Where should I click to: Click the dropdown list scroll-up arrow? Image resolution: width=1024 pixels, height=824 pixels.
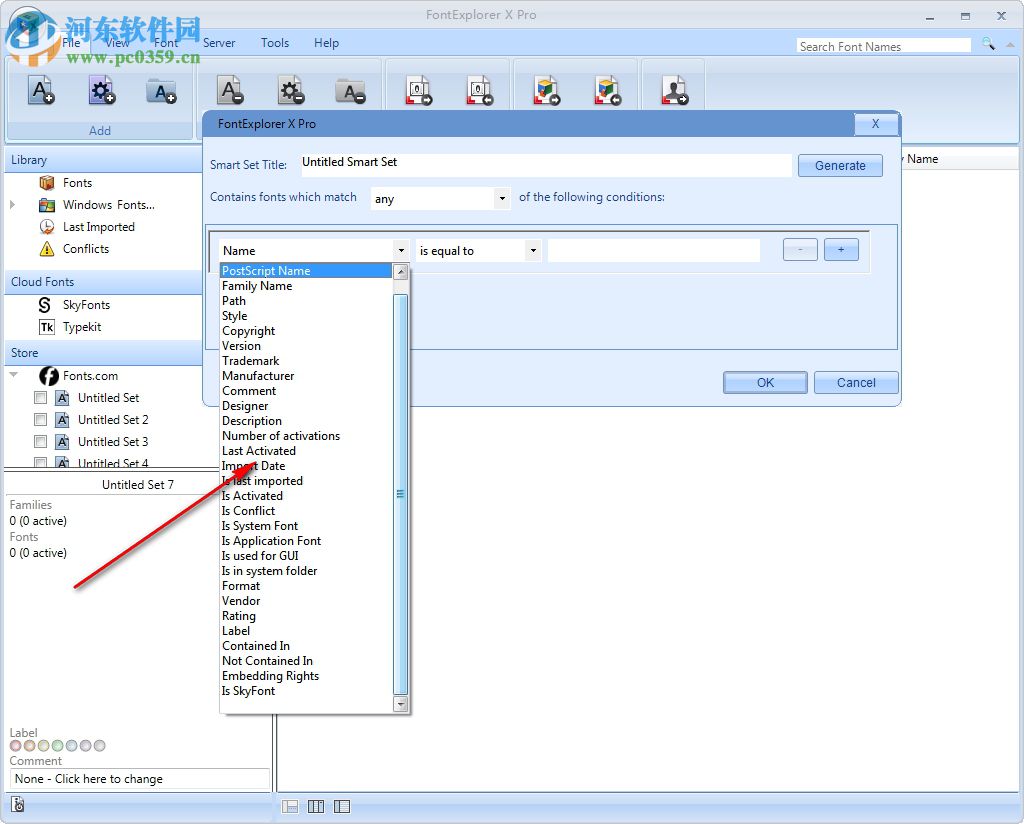pyautogui.click(x=402, y=272)
